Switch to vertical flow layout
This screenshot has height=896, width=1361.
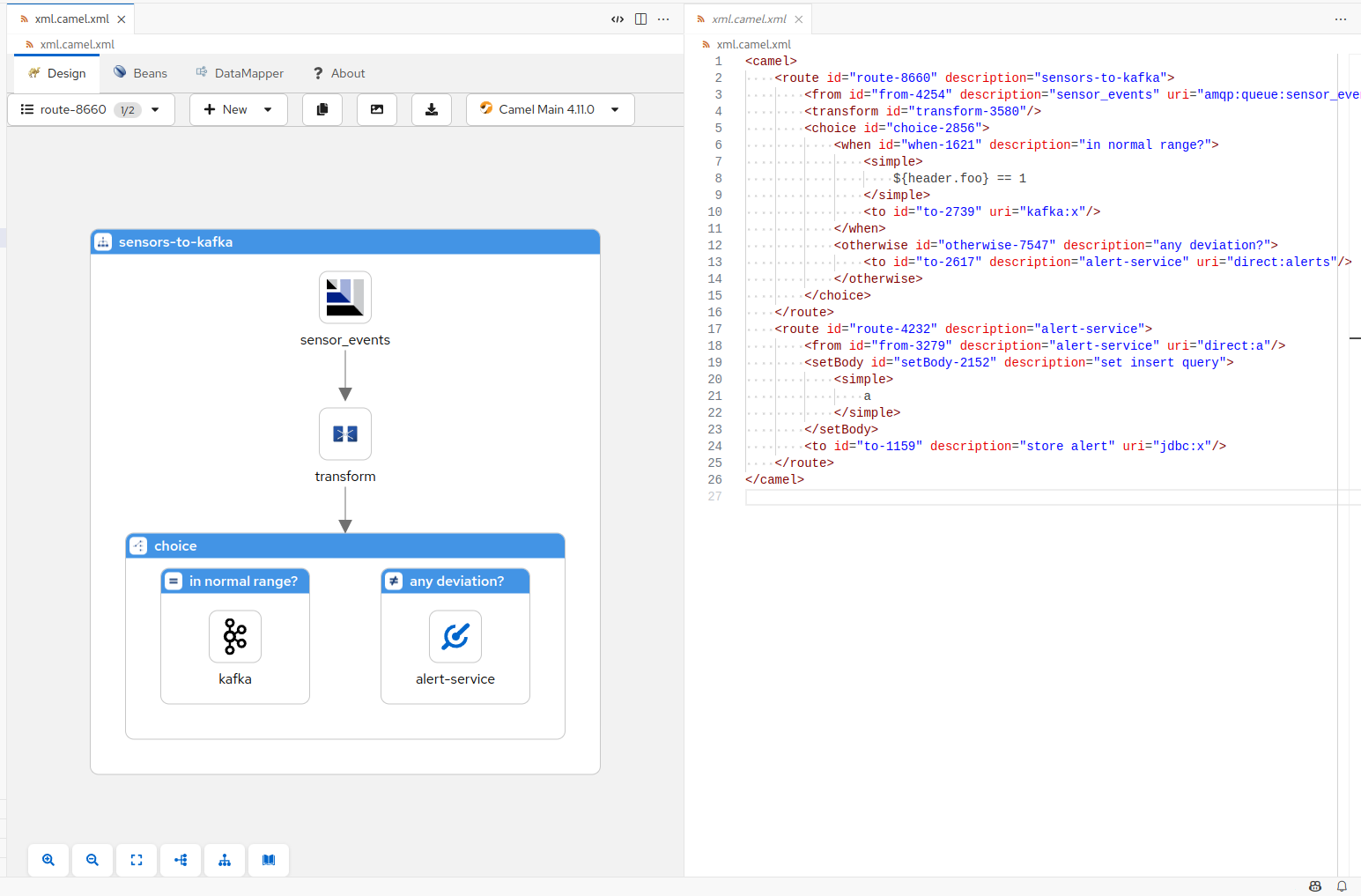225,860
